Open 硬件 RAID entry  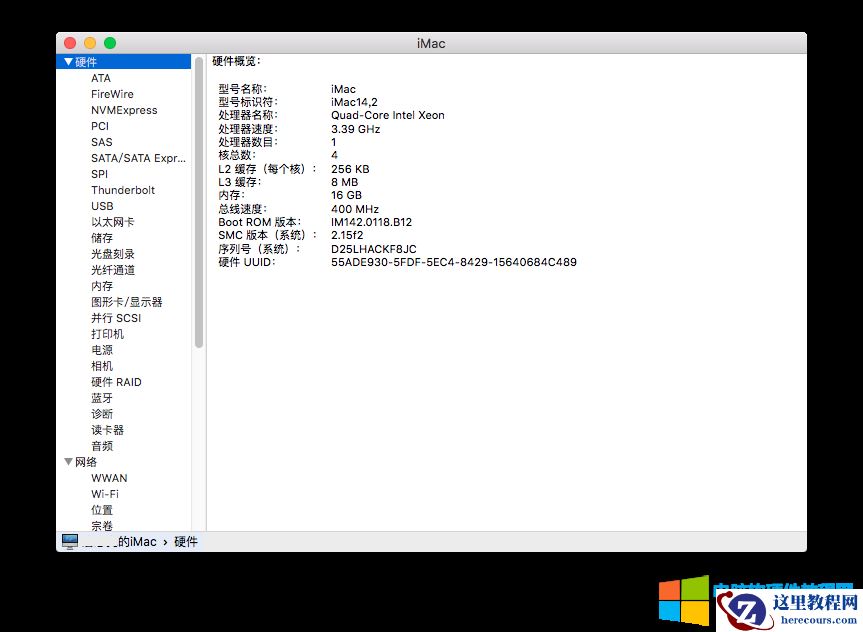116,382
